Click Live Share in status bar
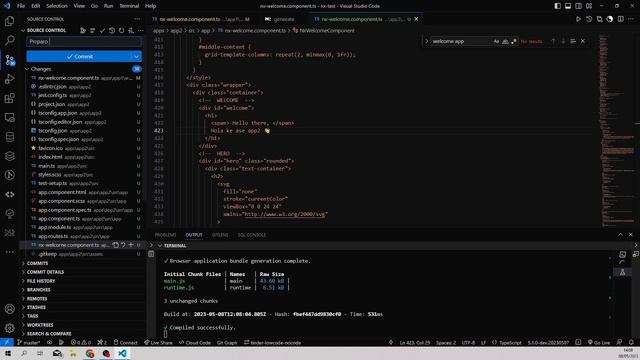 coord(158,342)
